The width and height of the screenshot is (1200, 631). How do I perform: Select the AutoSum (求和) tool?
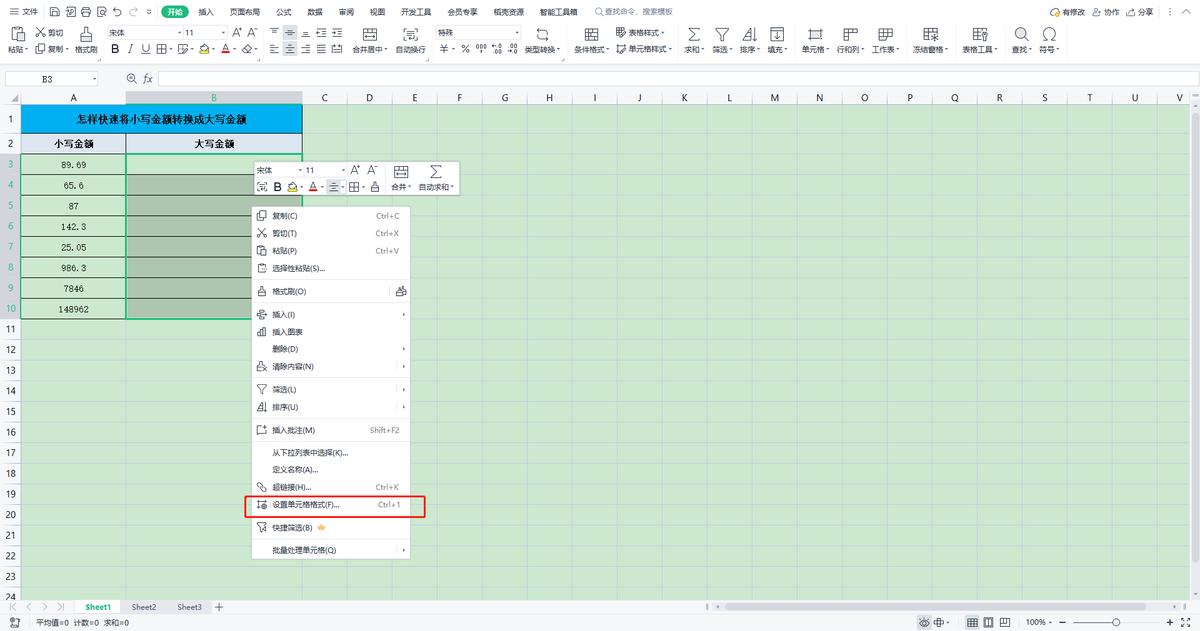pos(692,41)
